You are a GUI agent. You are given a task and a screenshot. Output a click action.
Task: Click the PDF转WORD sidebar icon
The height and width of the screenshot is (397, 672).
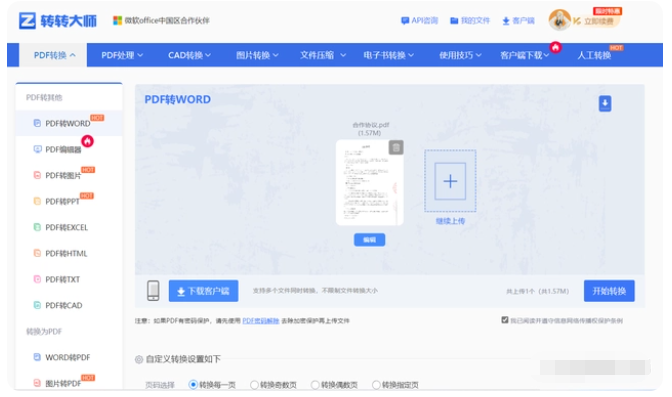pyautogui.click(x=37, y=123)
